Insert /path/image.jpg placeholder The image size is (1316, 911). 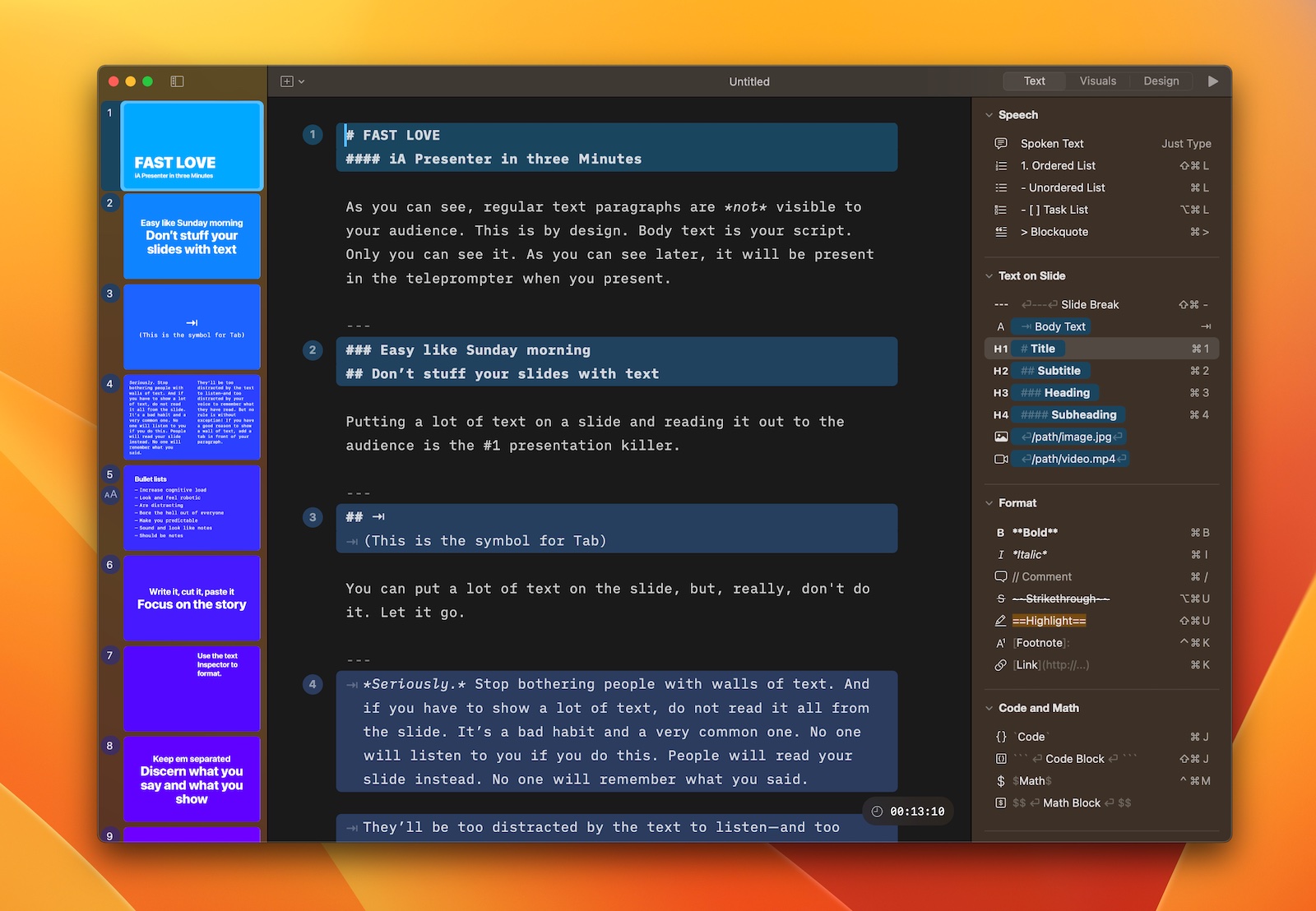1068,437
